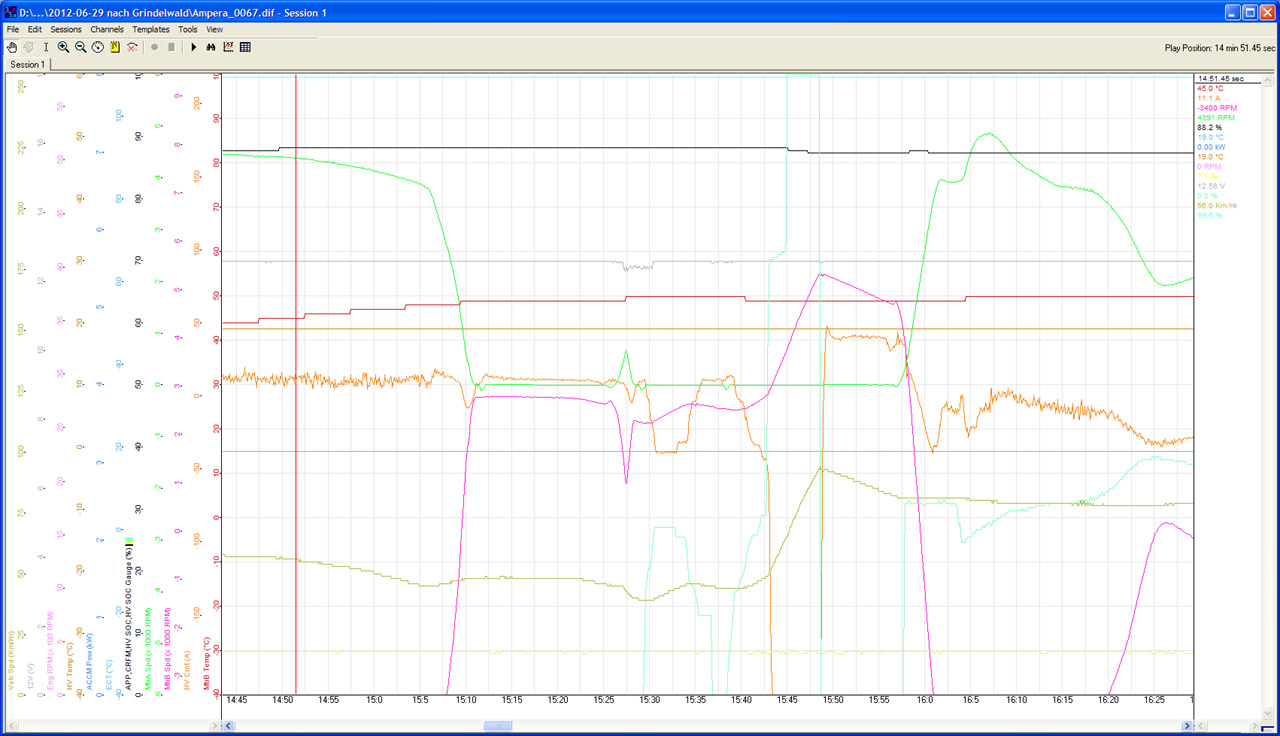Open the yellow notepad icon
Image resolution: width=1280 pixels, height=736 pixels.
[115, 47]
